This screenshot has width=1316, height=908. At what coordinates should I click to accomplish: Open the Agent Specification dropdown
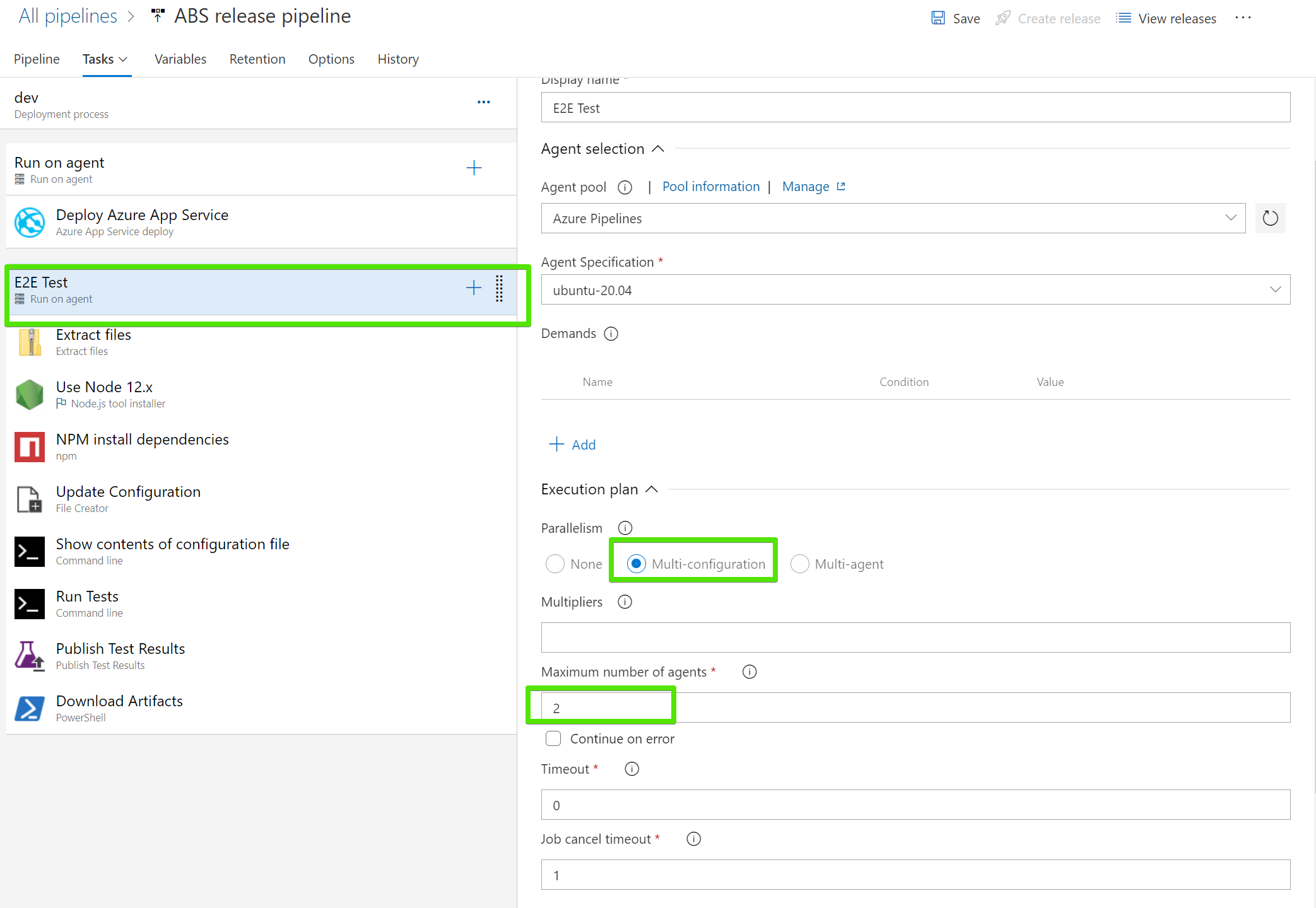tap(915, 290)
